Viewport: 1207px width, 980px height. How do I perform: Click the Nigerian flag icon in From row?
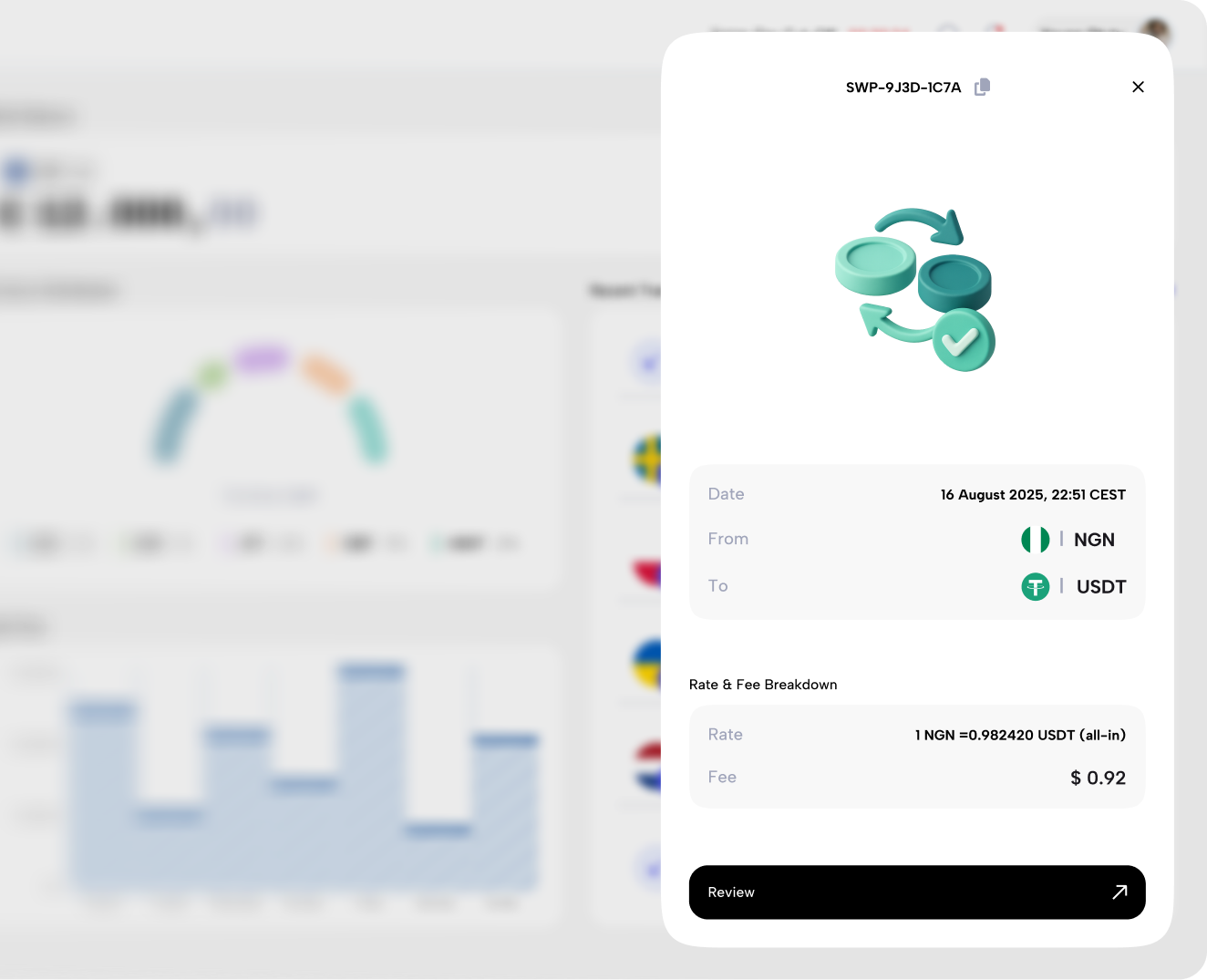coord(1035,540)
